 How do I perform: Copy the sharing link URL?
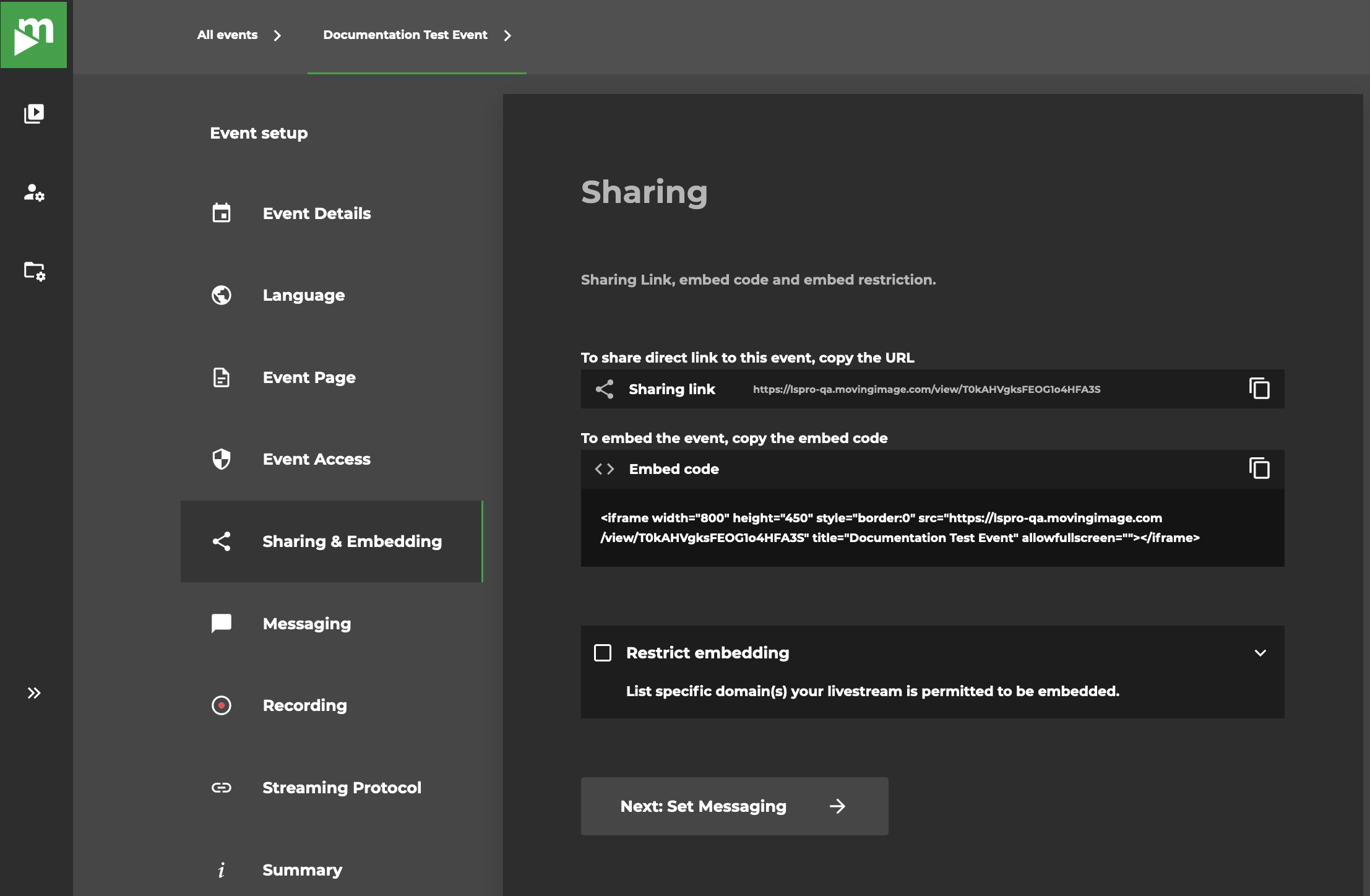(x=1259, y=389)
